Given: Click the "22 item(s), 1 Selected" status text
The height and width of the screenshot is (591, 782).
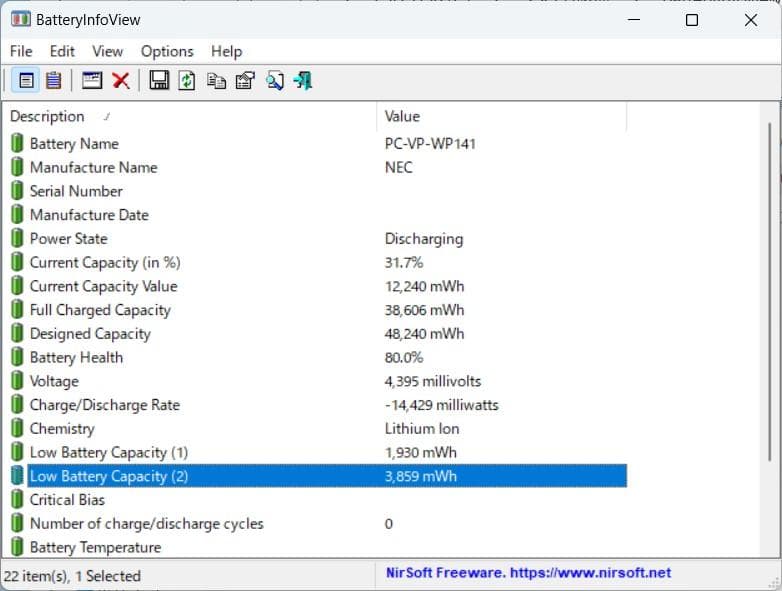Looking at the screenshot, I should coord(72,576).
